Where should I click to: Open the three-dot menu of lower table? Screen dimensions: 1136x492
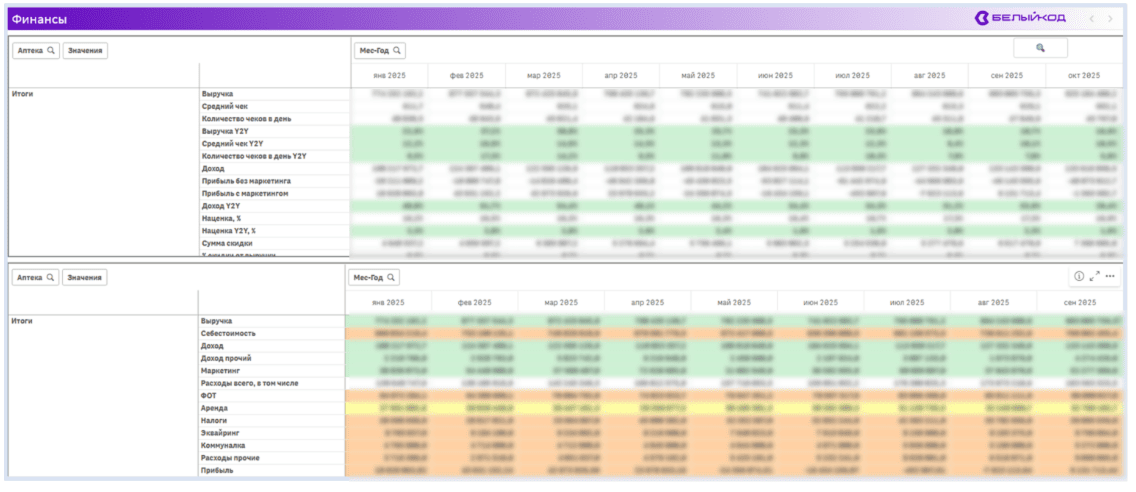(1110, 276)
